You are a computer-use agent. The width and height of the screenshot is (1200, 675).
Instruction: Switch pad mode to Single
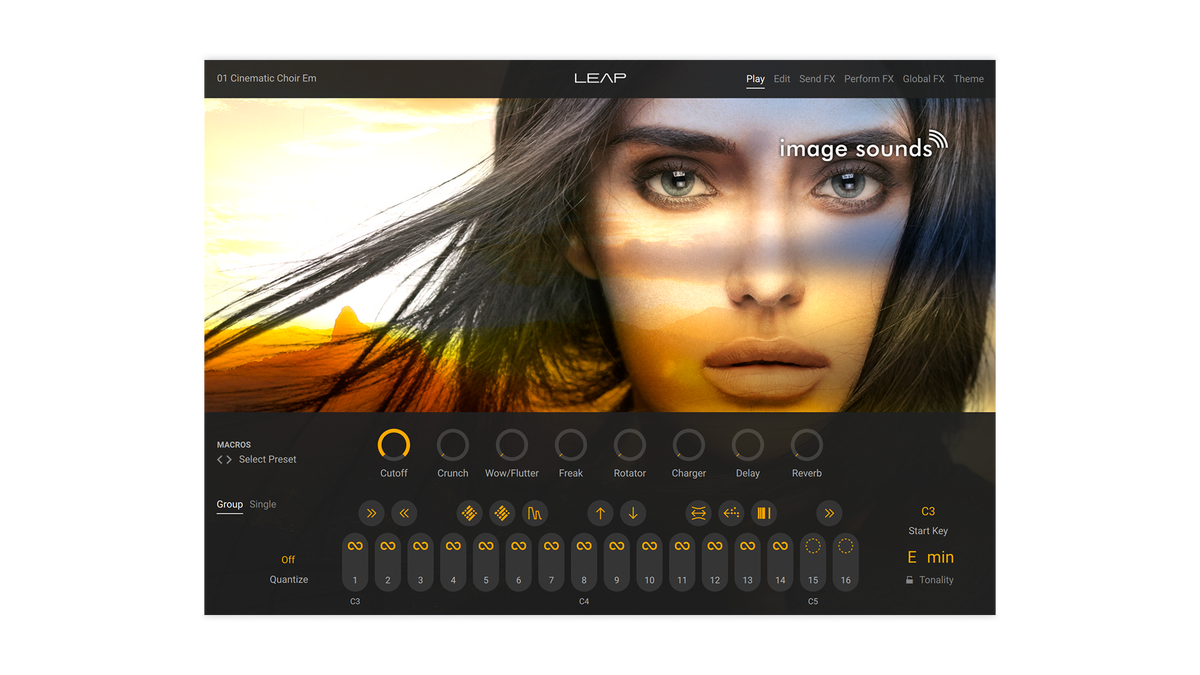click(x=263, y=504)
